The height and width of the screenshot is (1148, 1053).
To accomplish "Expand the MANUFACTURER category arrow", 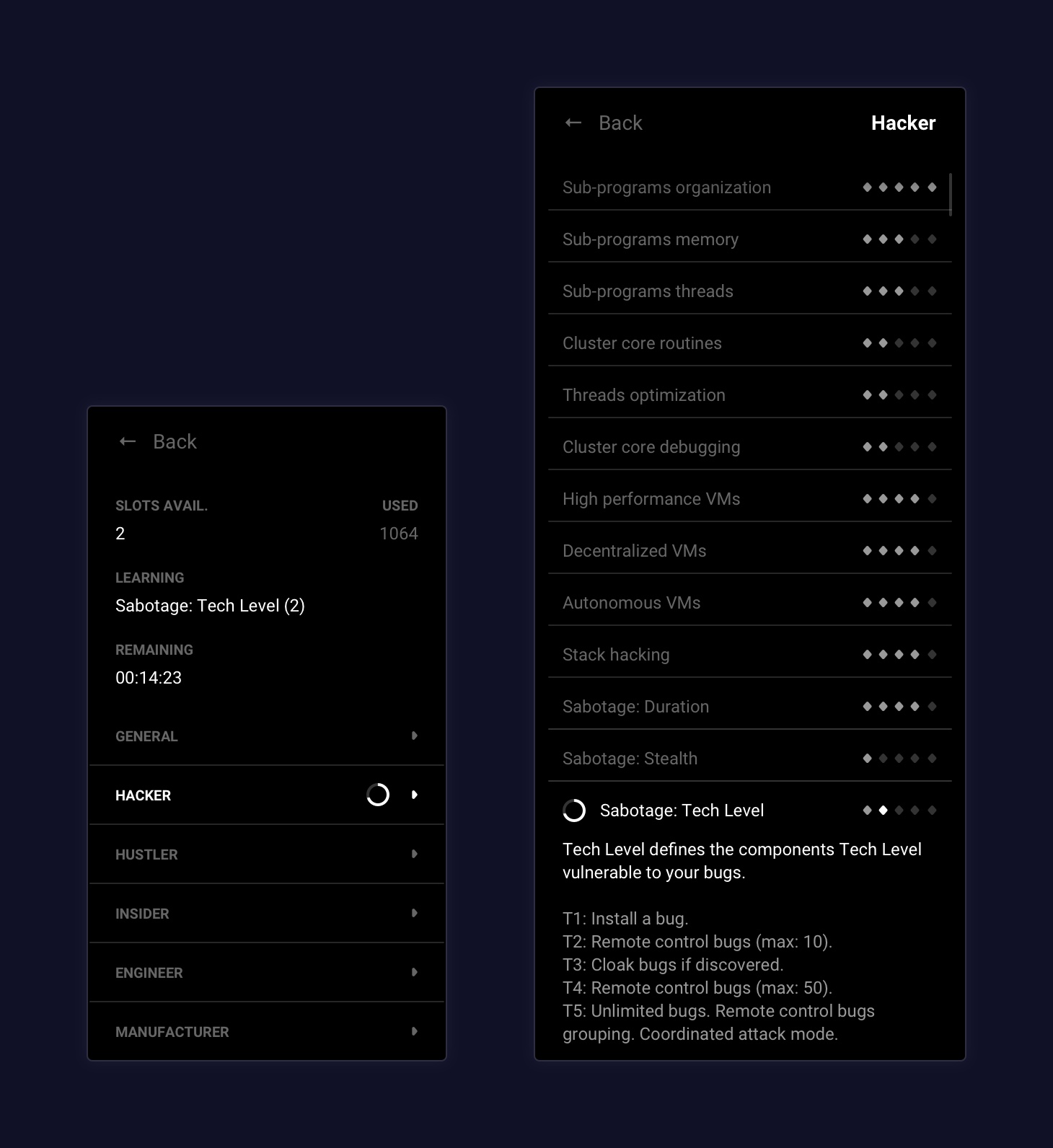I will pos(414,1031).
